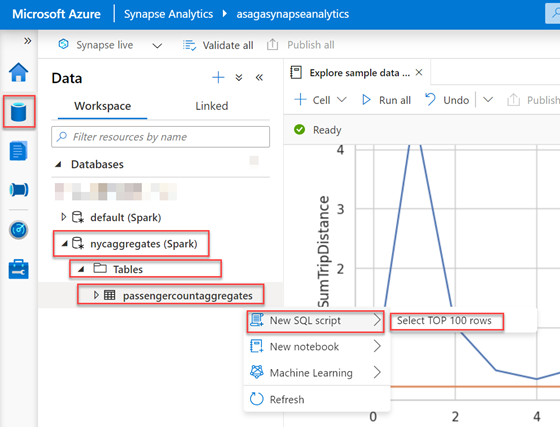Select the Tables folder
The height and width of the screenshot is (427, 560).
[128, 269]
